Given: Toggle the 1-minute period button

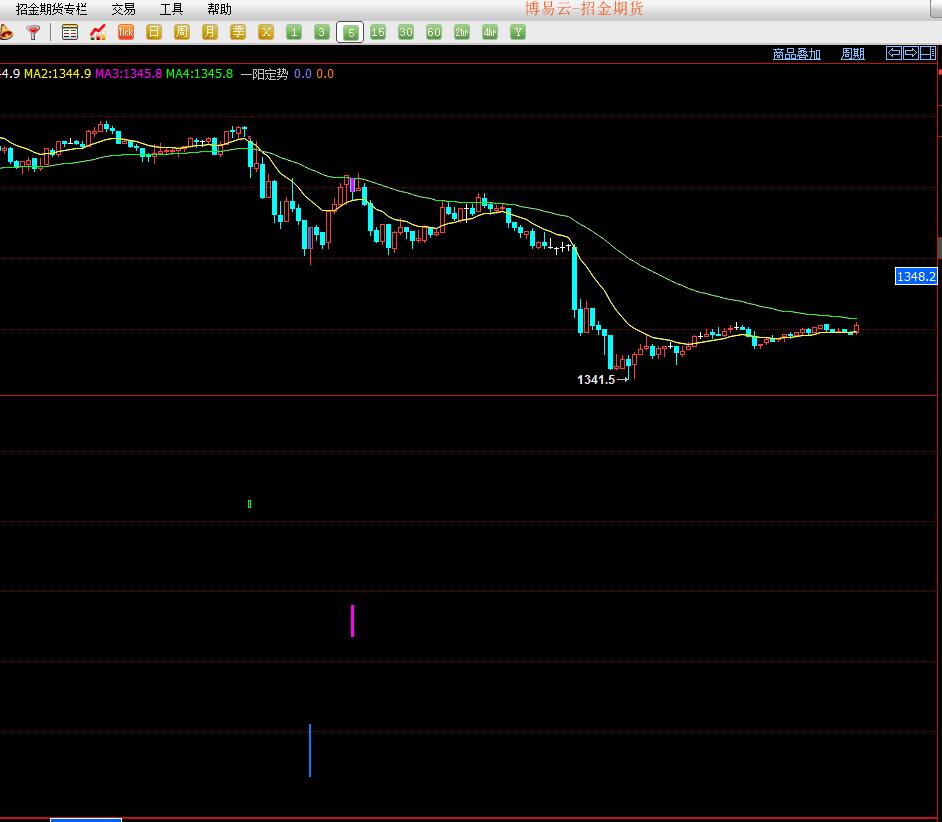Looking at the screenshot, I should click(x=294, y=32).
